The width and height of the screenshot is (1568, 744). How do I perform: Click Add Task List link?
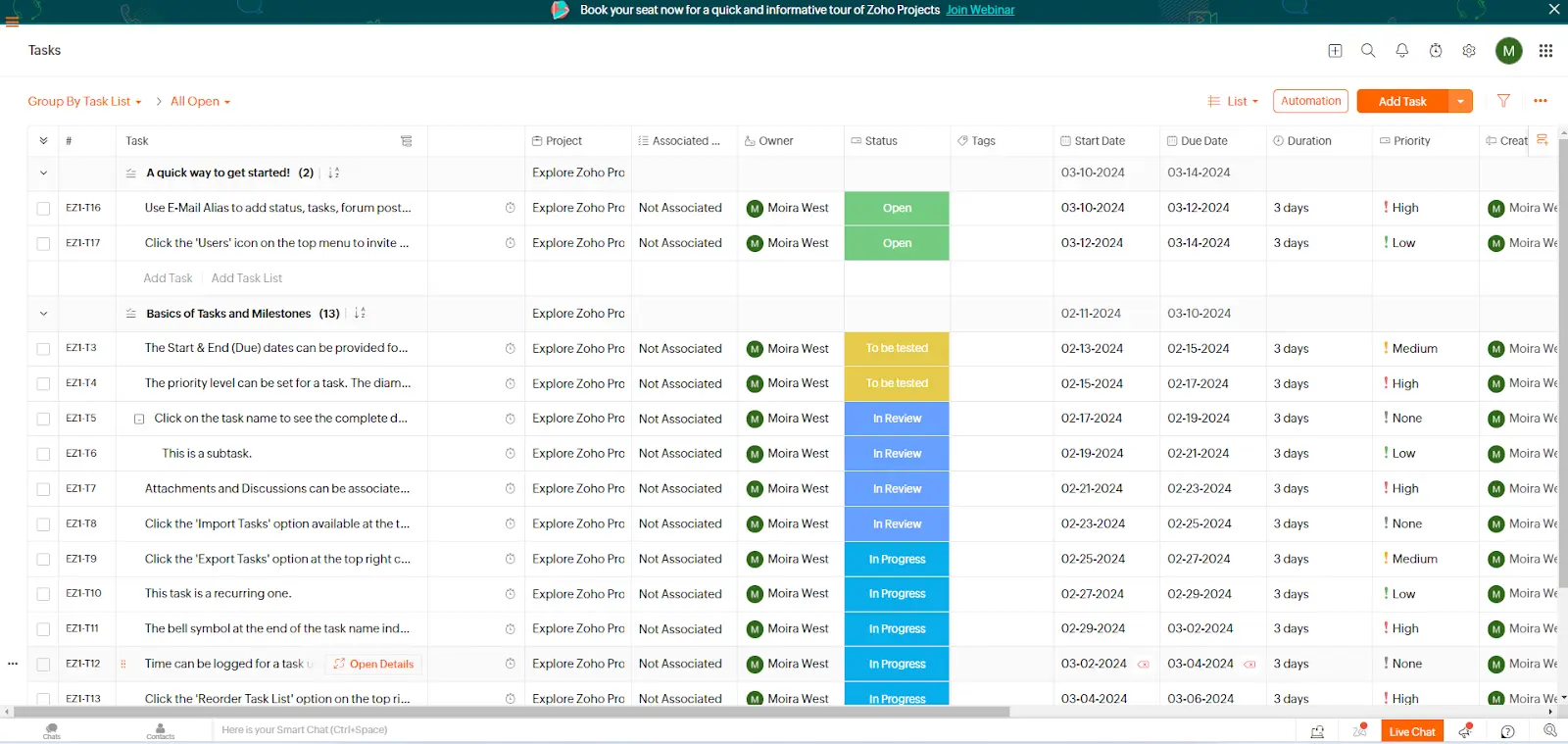[x=247, y=278]
